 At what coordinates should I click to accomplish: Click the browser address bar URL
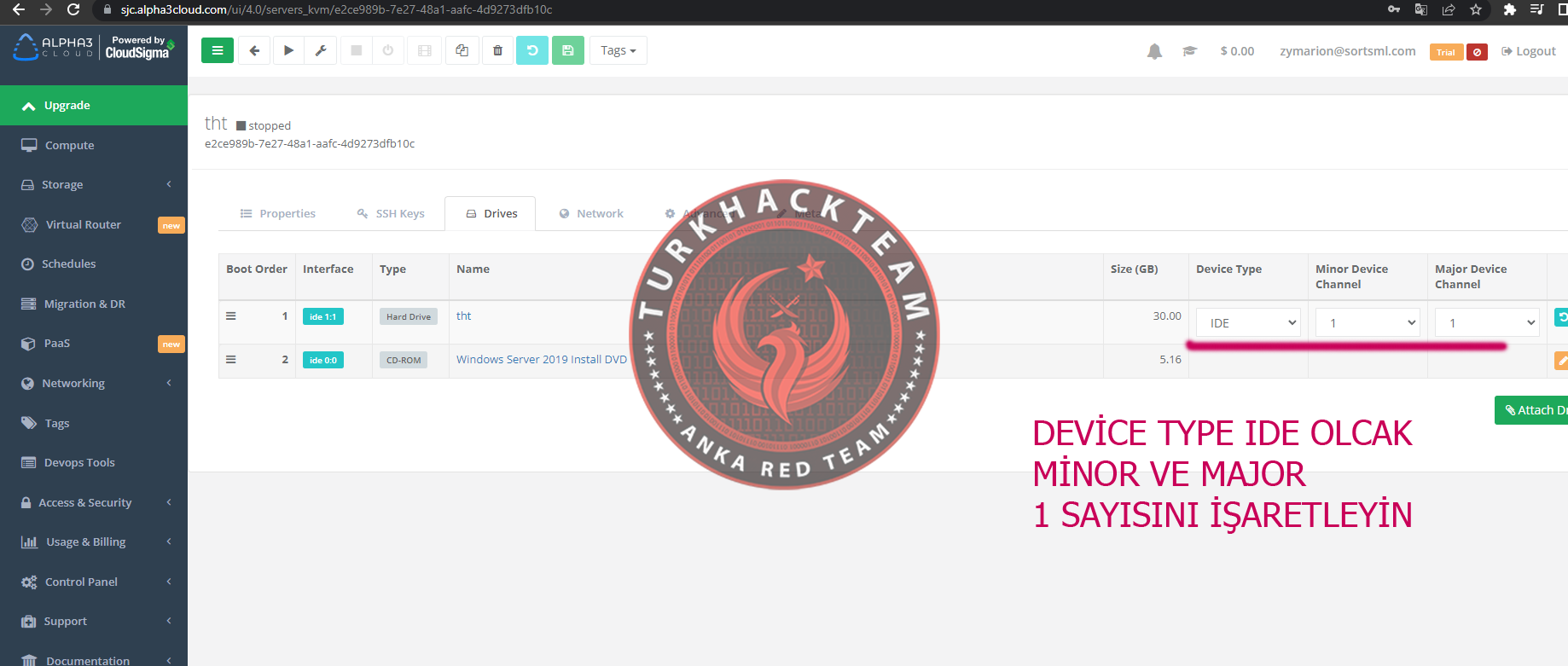click(336, 9)
